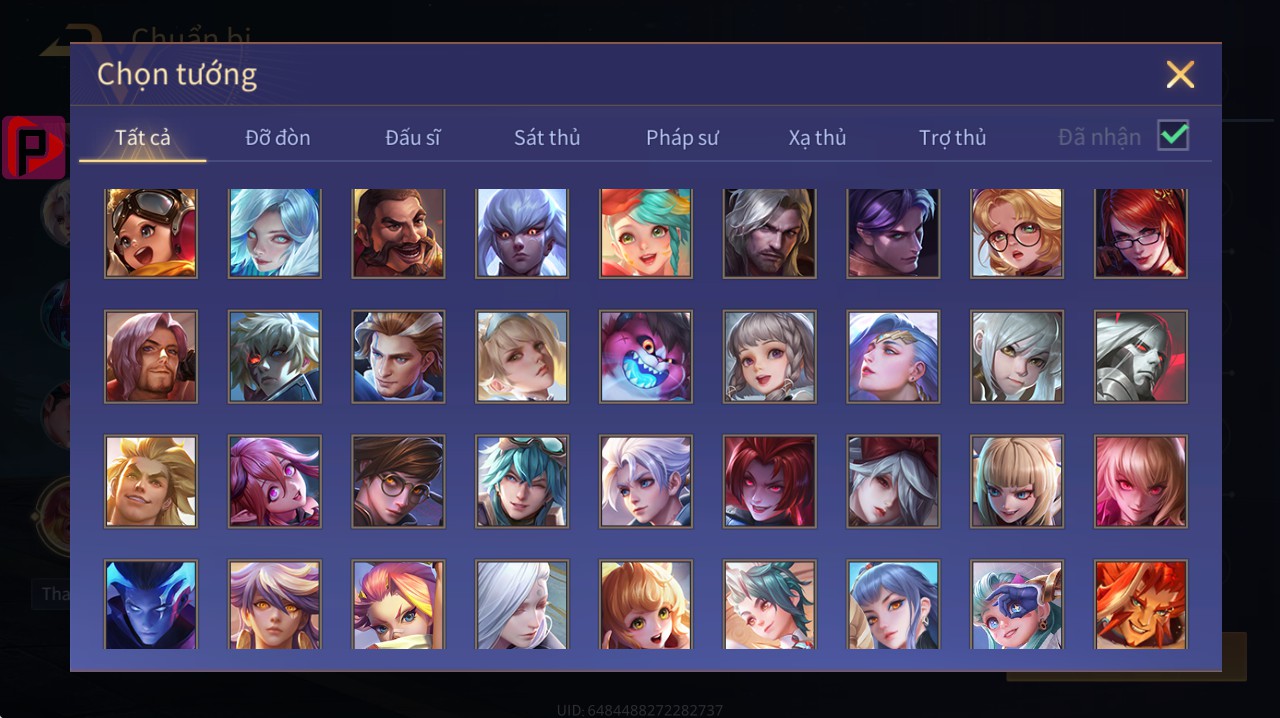Filter heroes by Sát thủ

547,138
